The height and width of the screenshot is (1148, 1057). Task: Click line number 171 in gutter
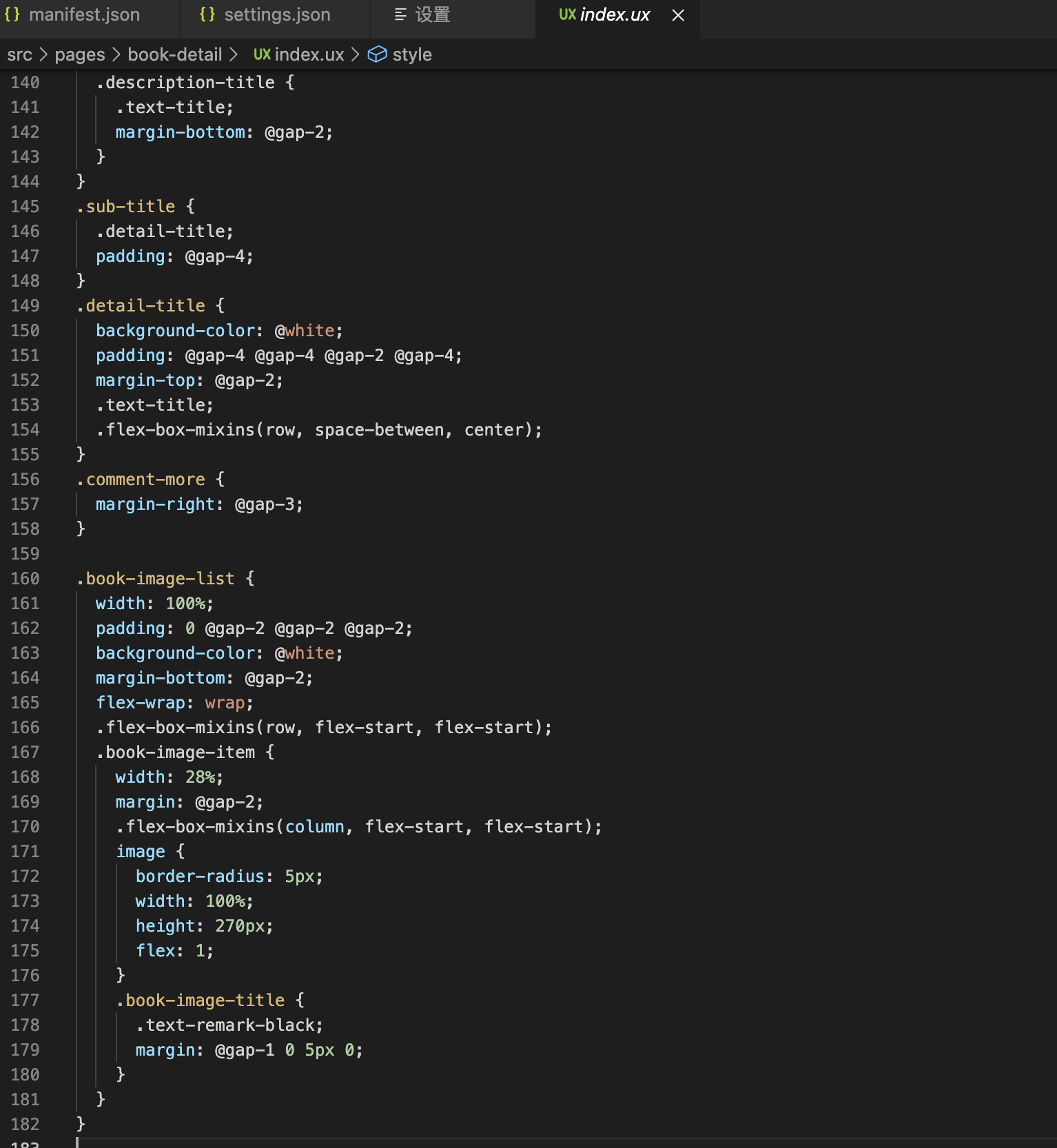[x=25, y=852]
